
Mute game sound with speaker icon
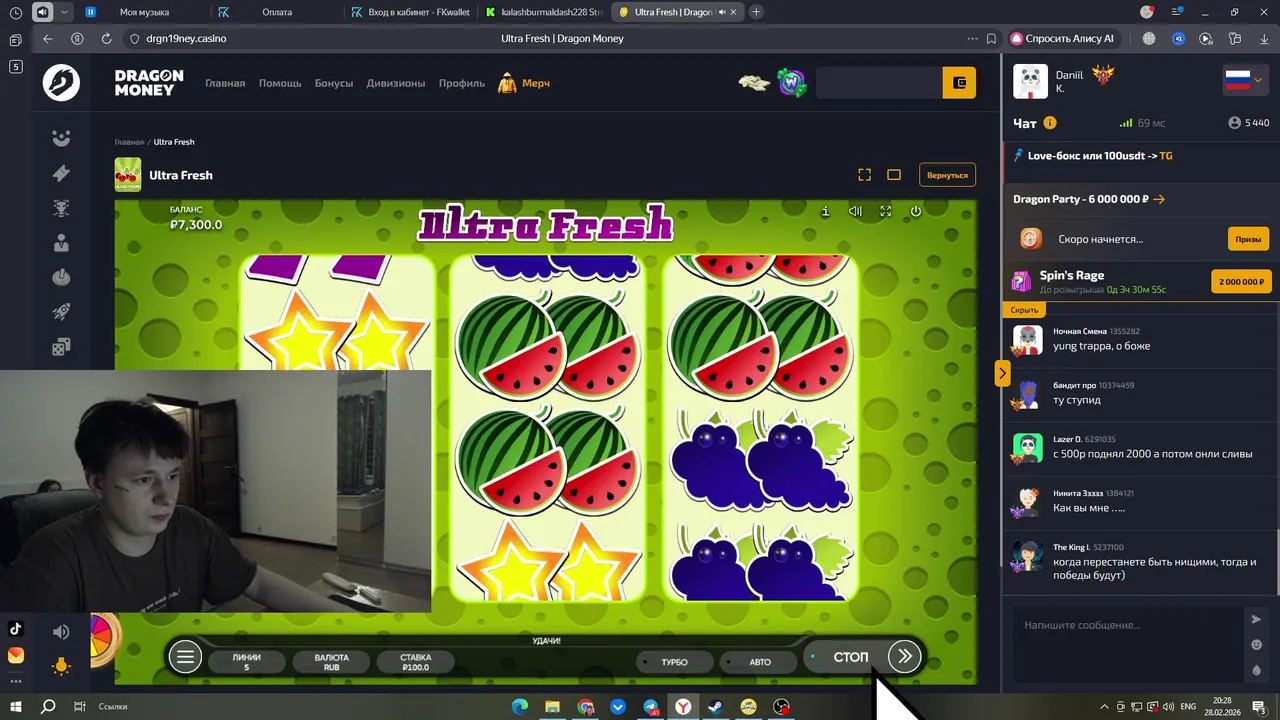[x=855, y=211]
